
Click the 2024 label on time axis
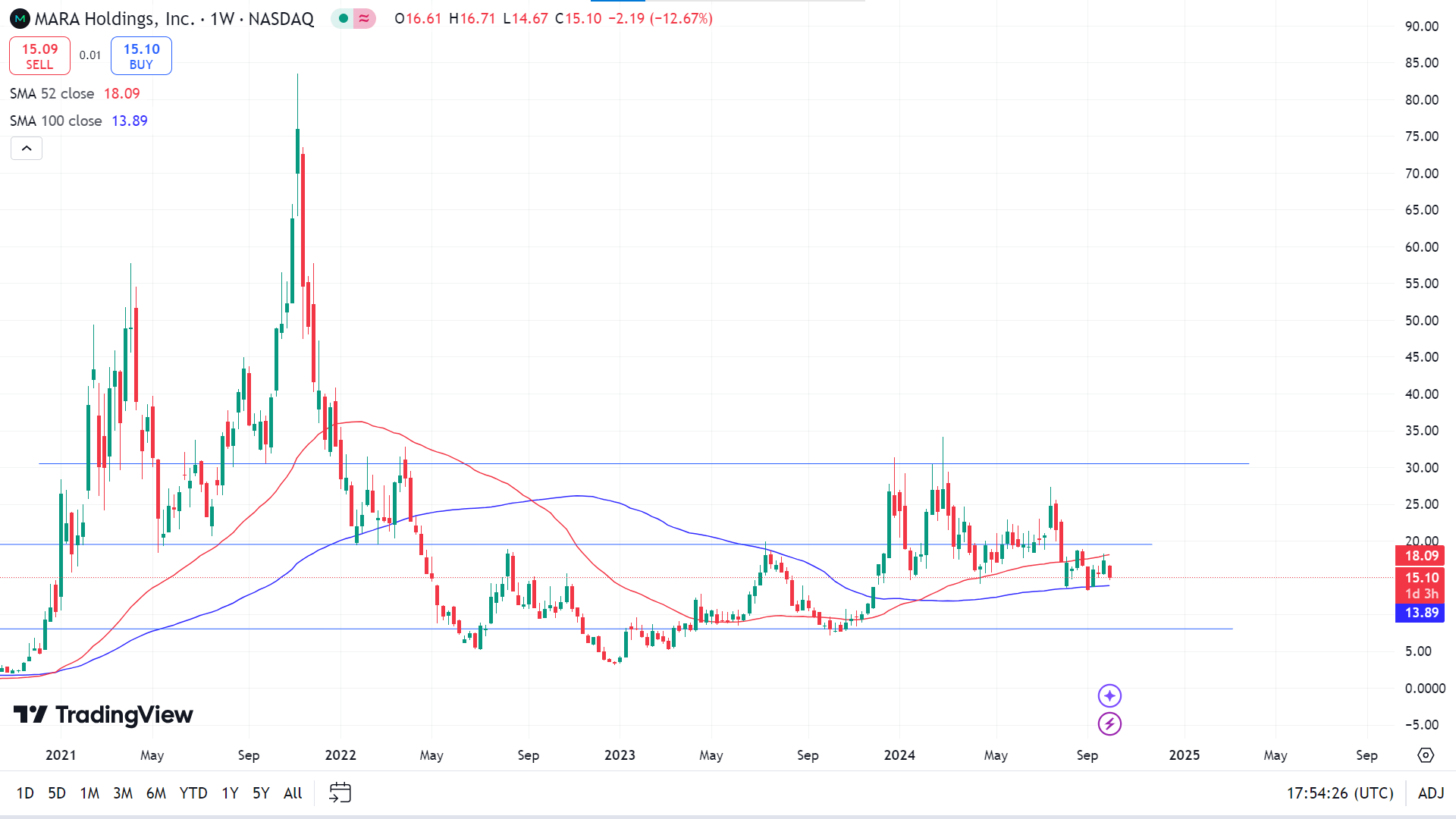899,755
